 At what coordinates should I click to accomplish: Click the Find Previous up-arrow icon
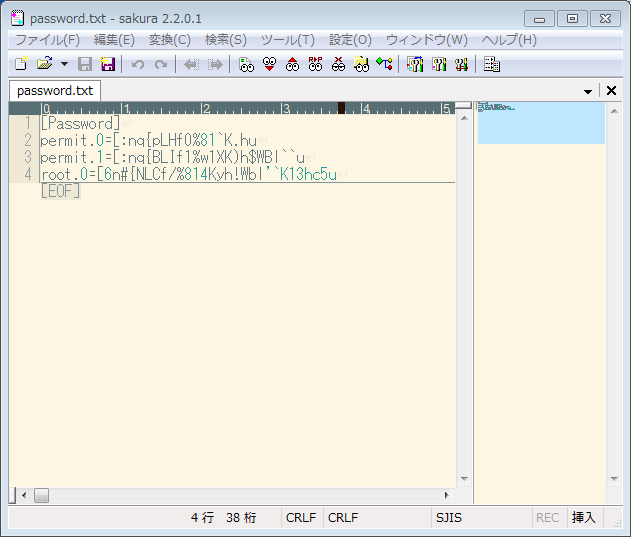click(292, 65)
